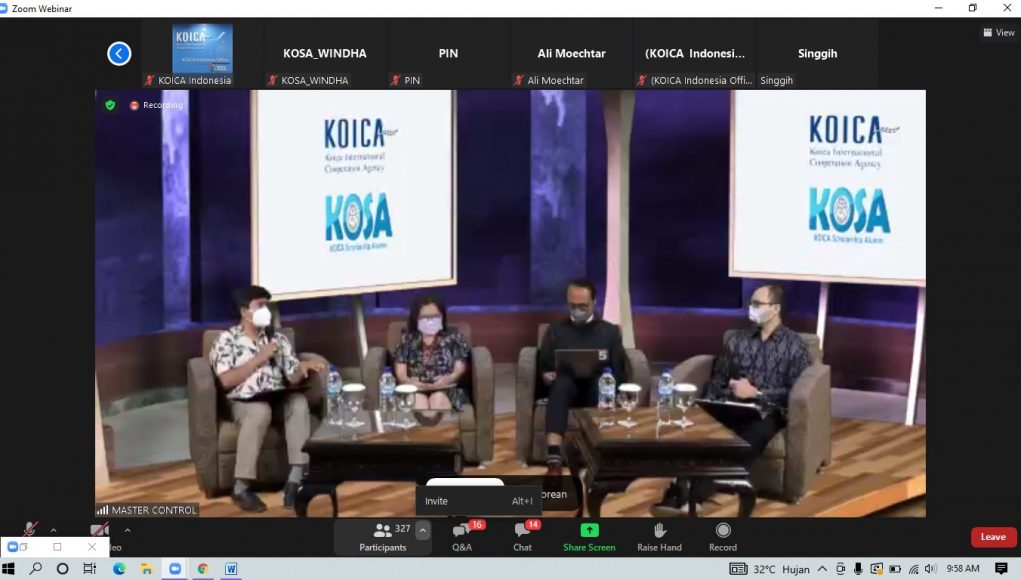The width and height of the screenshot is (1021, 580).
Task: Expand the audio options caret
Action: (x=54, y=530)
